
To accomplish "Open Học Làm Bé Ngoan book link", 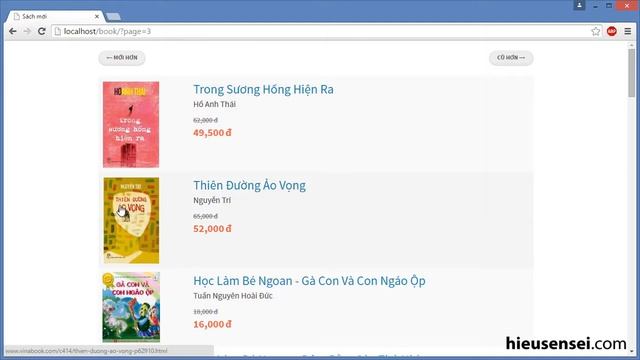I will 309,281.
